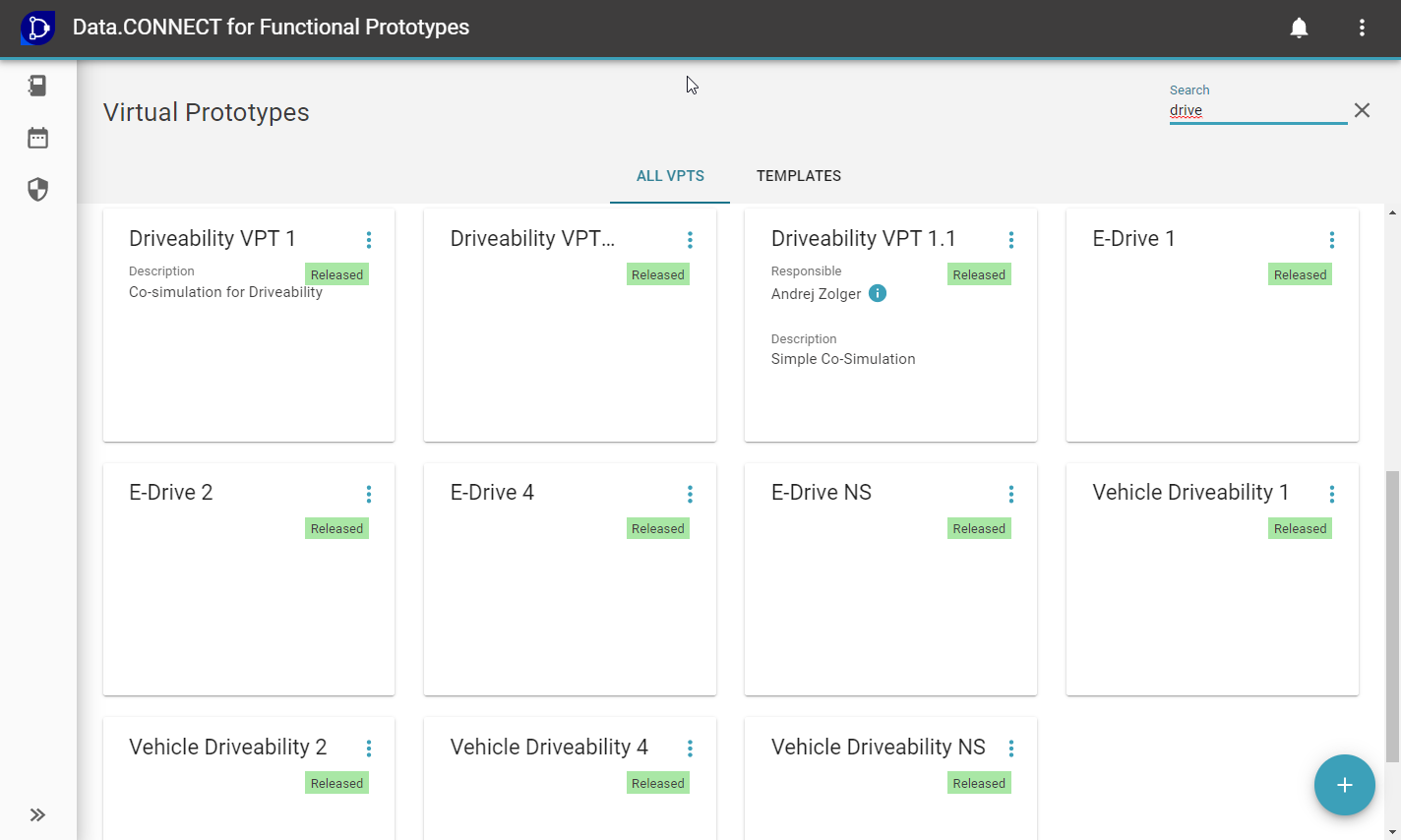Add new prototype with plus button
The width and height of the screenshot is (1401, 840).
click(x=1344, y=785)
